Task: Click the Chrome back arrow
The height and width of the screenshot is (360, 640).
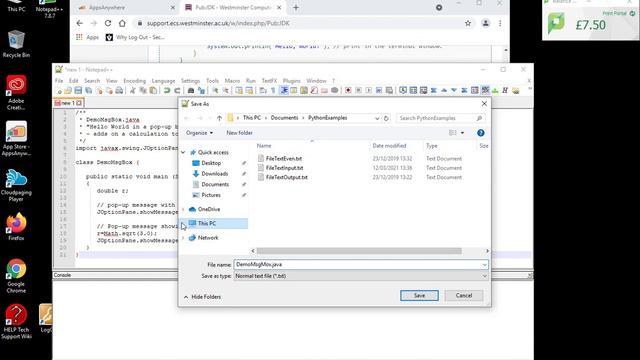Action: coord(80,23)
